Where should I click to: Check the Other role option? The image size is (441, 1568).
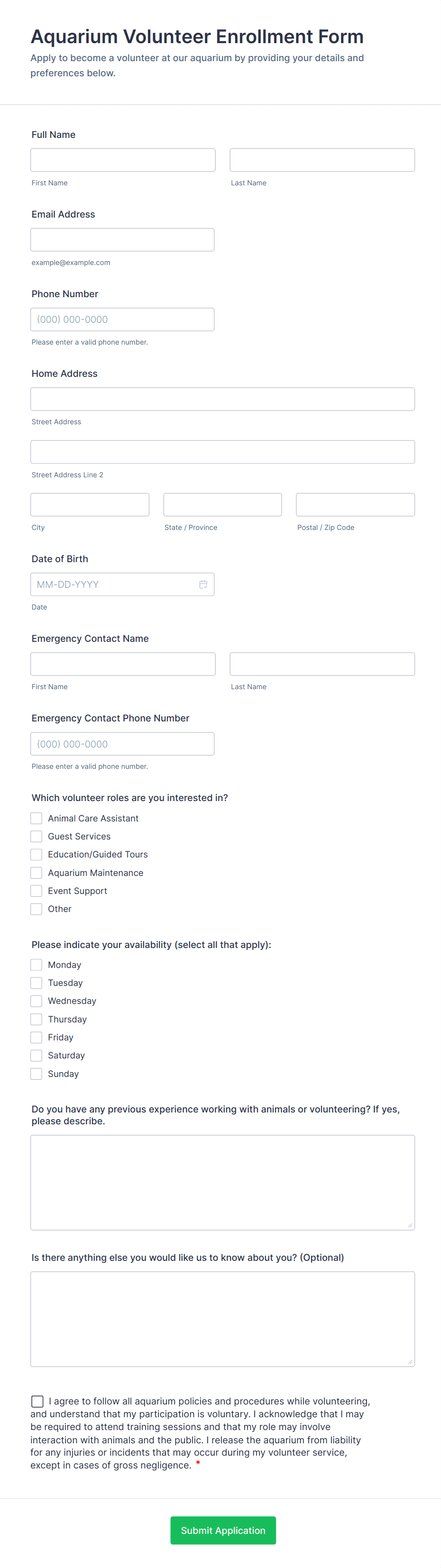click(x=36, y=909)
